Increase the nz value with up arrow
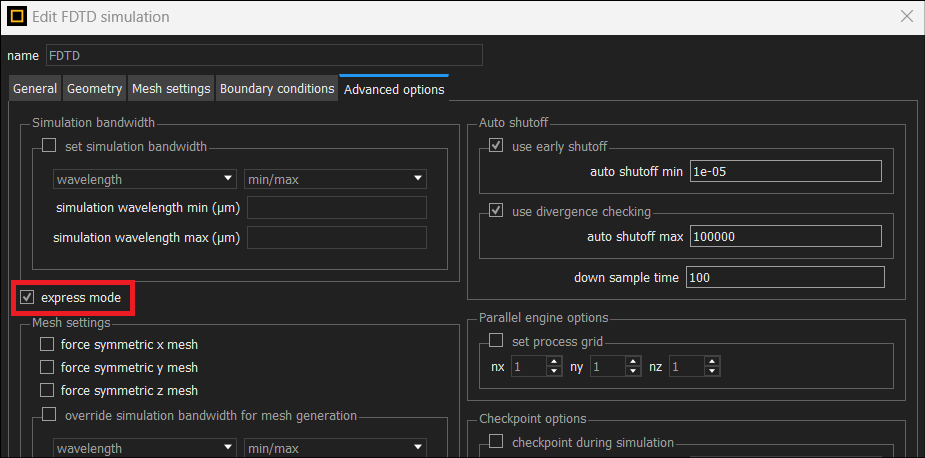Image resolution: width=925 pixels, height=458 pixels. pos(713,362)
